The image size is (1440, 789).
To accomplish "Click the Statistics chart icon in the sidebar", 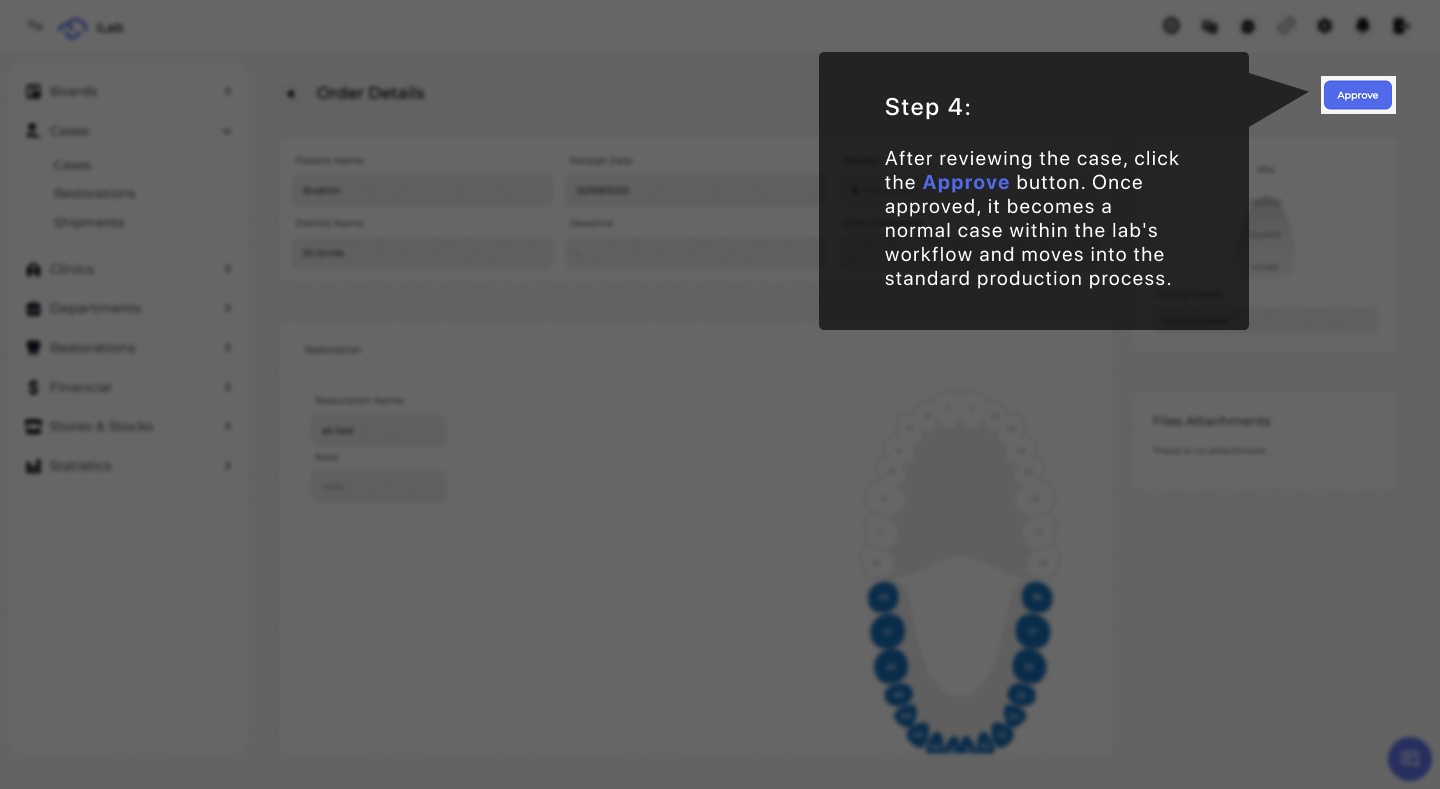I will 33,466.
